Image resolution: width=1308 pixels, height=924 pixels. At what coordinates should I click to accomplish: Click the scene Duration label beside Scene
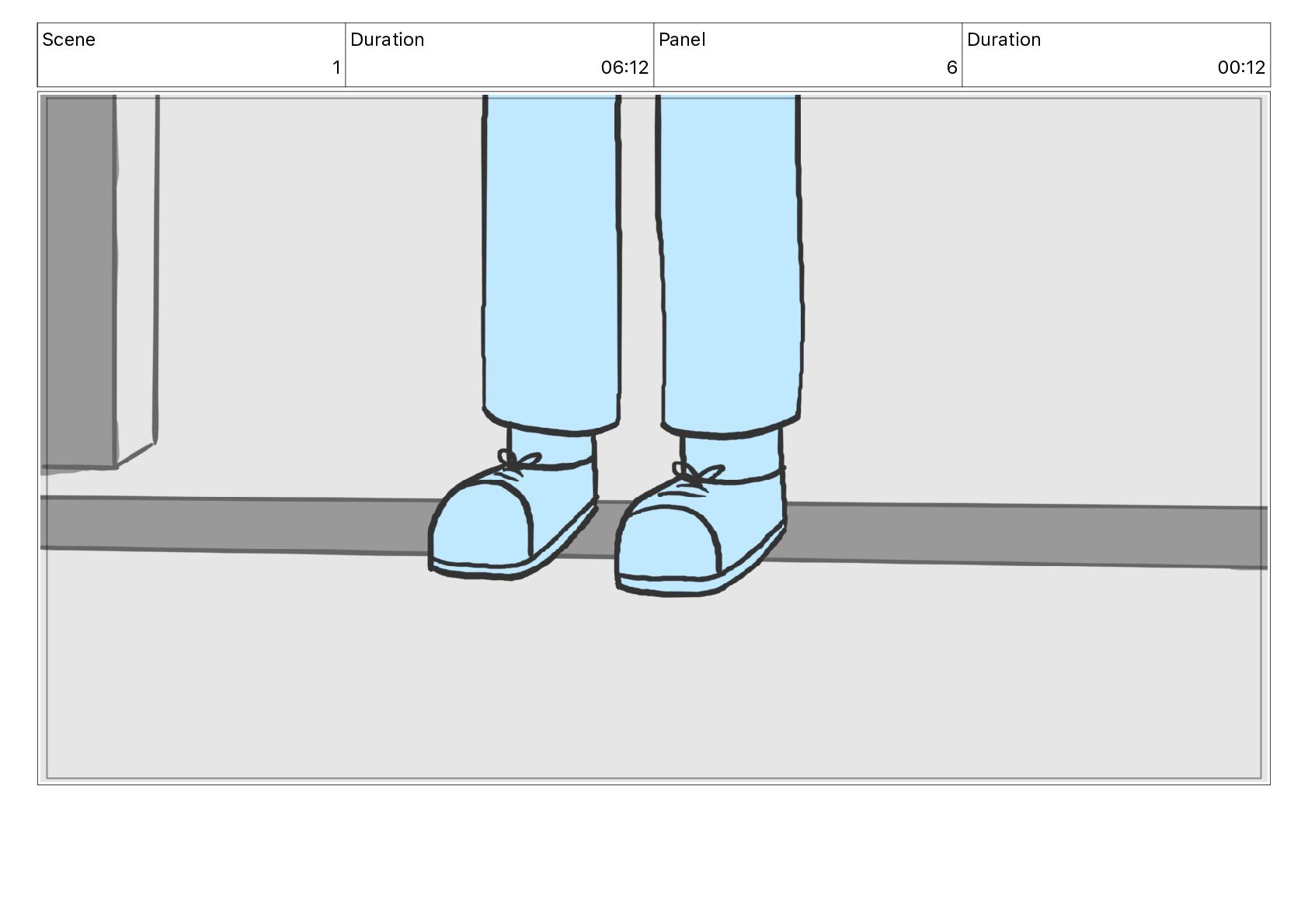tap(387, 40)
